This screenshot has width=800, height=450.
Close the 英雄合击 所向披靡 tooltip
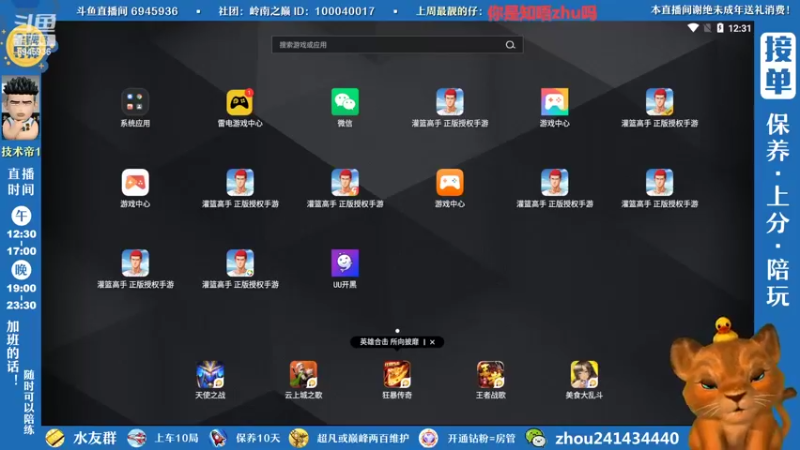point(432,342)
